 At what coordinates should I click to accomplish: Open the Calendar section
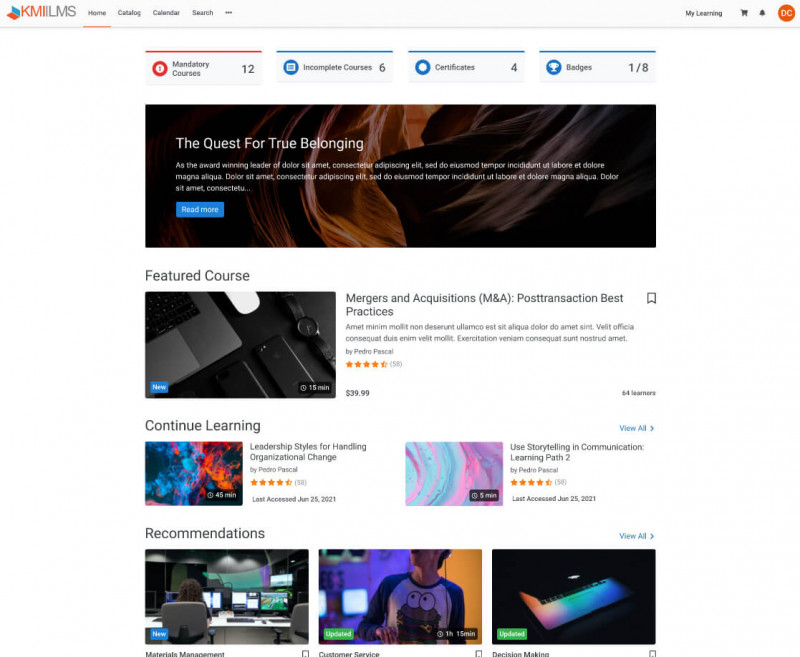click(165, 13)
